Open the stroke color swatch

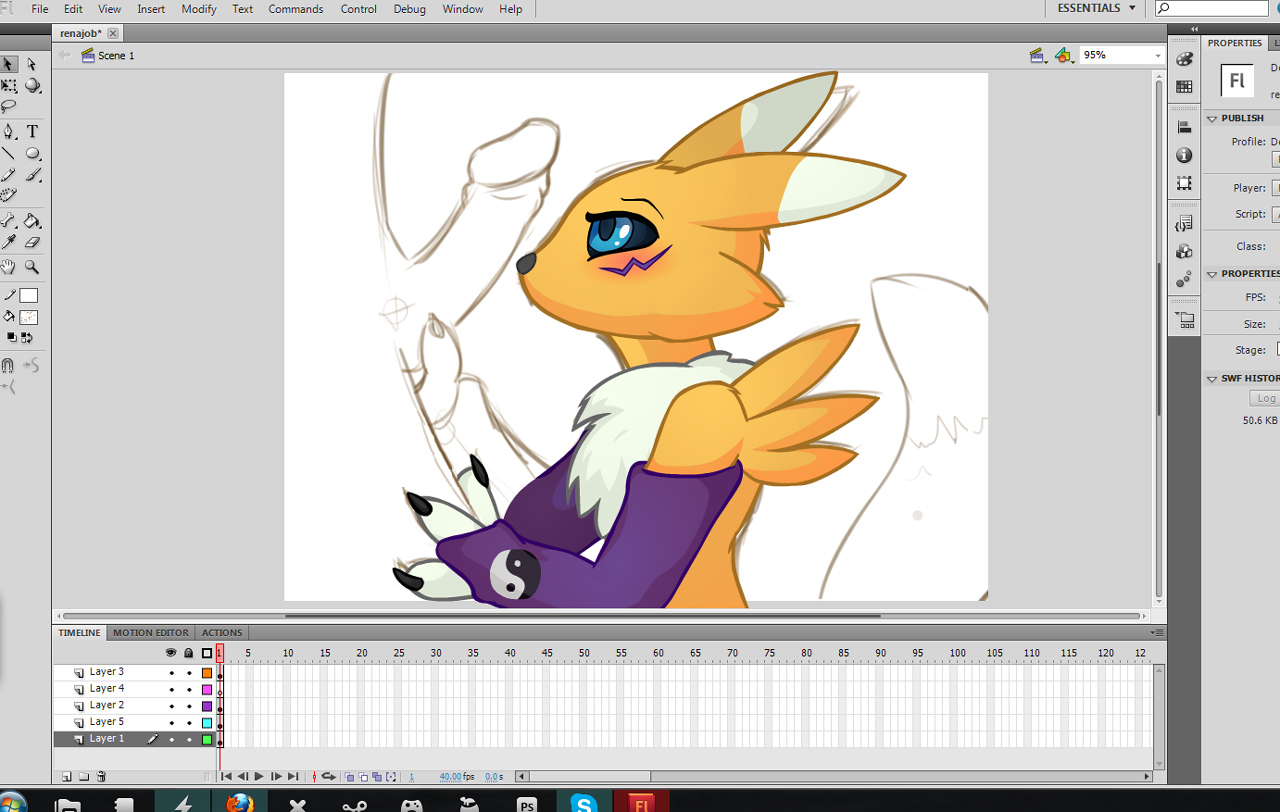(29, 296)
